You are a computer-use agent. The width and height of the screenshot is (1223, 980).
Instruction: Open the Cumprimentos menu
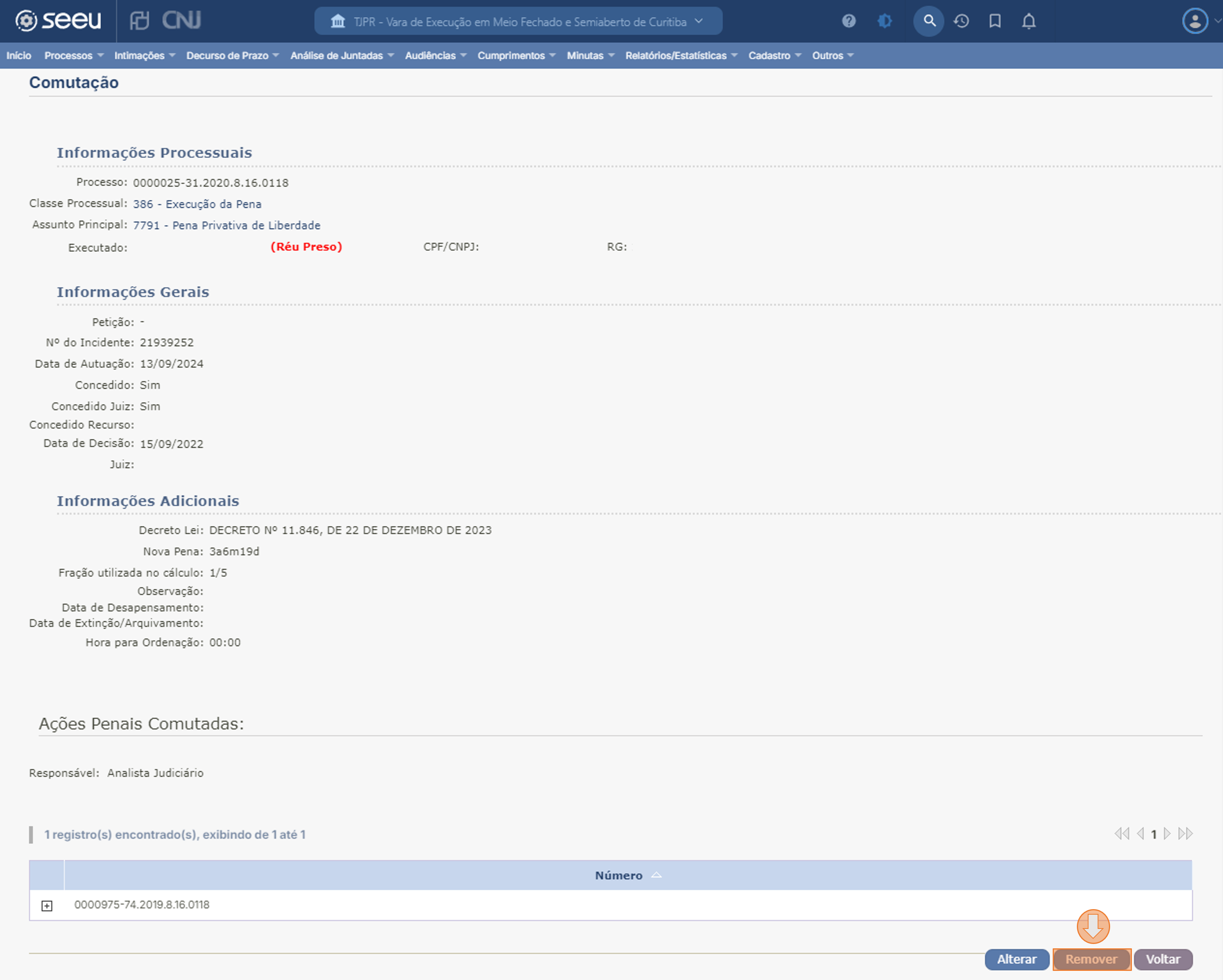tap(516, 55)
